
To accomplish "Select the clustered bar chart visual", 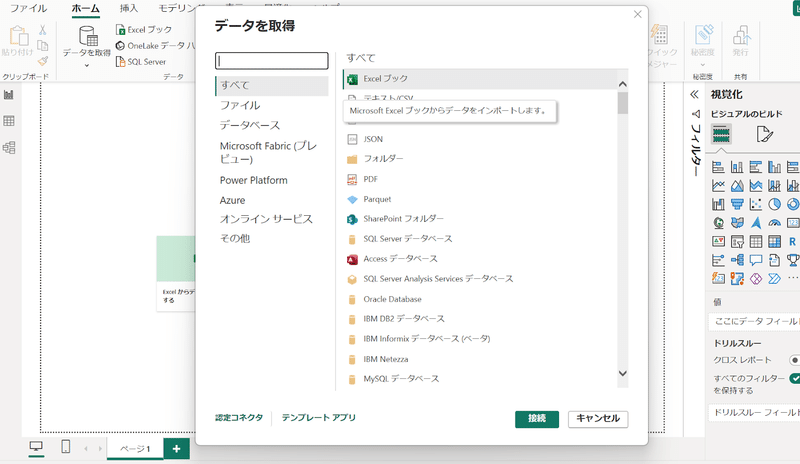I will tap(756, 167).
